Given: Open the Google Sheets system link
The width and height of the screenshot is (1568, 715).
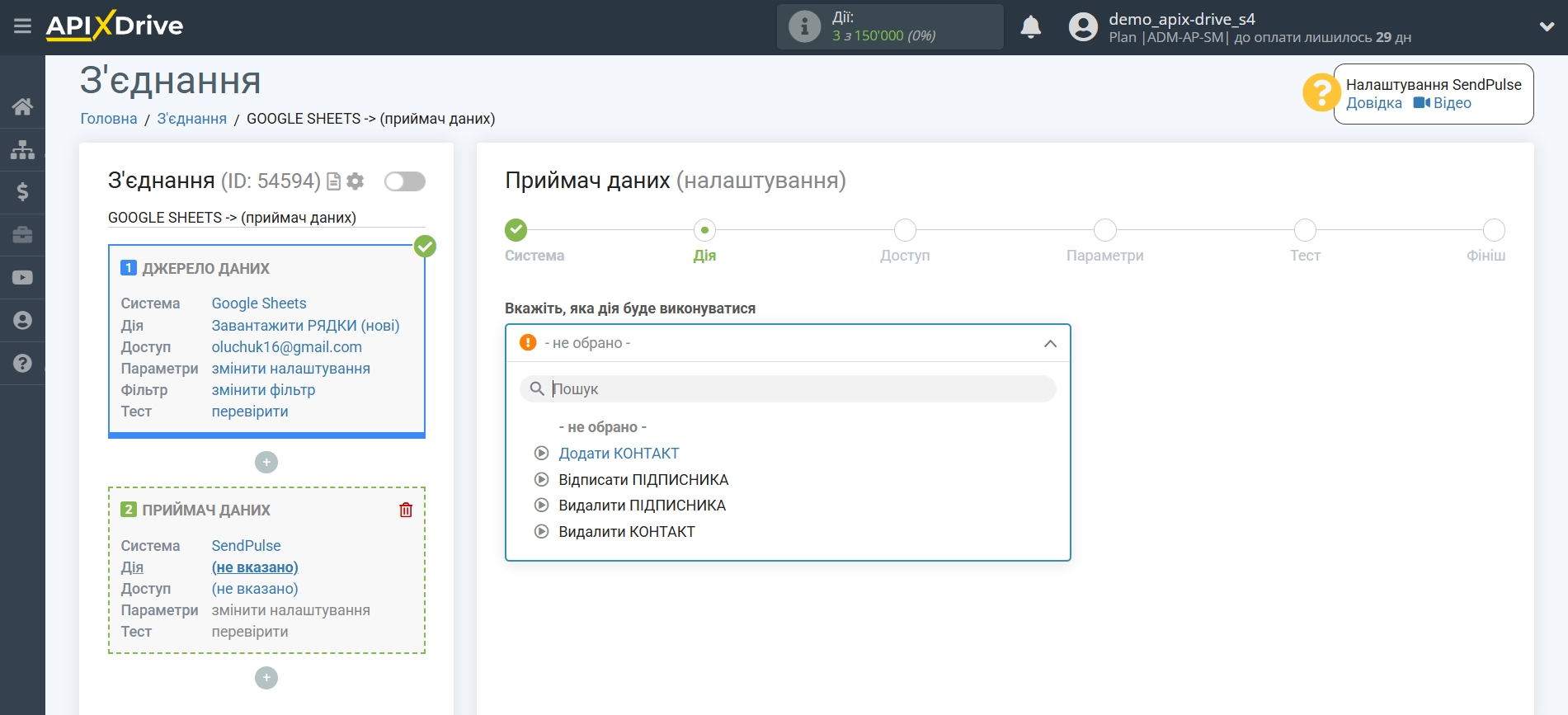Looking at the screenshot, I should click(x=259, y=303).
